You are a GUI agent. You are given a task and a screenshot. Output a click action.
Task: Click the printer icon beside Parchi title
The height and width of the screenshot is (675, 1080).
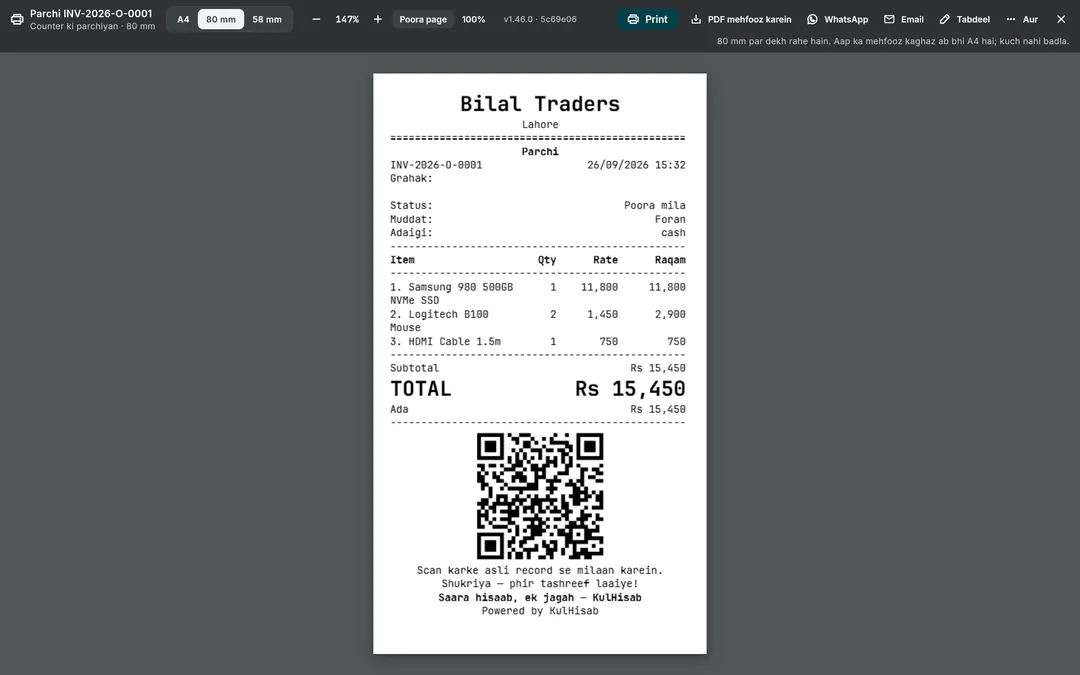(x=17, y=19)
